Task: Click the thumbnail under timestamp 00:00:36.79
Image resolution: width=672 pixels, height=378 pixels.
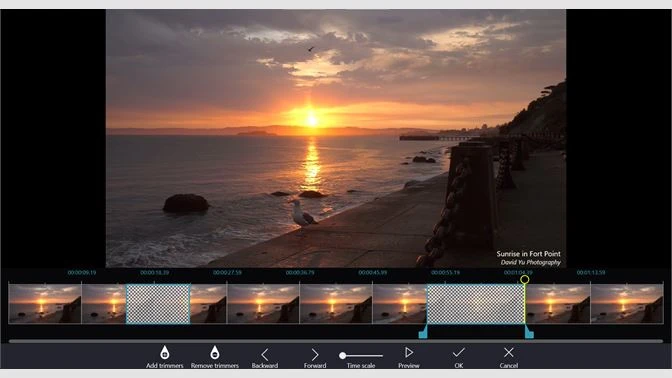Action: (x=336, y=303)
